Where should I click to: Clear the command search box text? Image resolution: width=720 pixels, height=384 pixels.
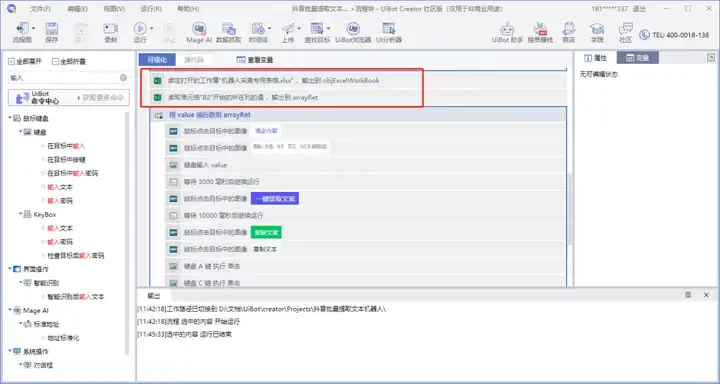tap(123, 78)
